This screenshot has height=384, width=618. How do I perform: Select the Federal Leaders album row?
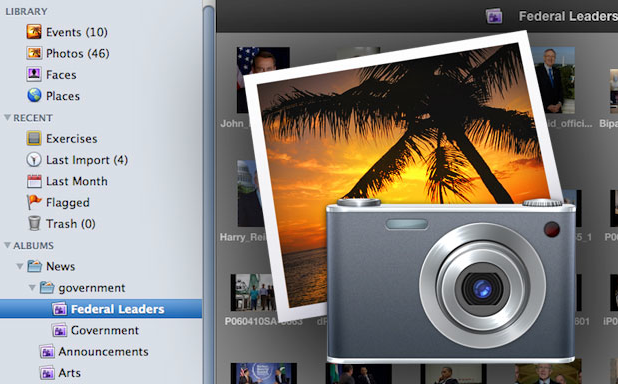pos(101,309)
